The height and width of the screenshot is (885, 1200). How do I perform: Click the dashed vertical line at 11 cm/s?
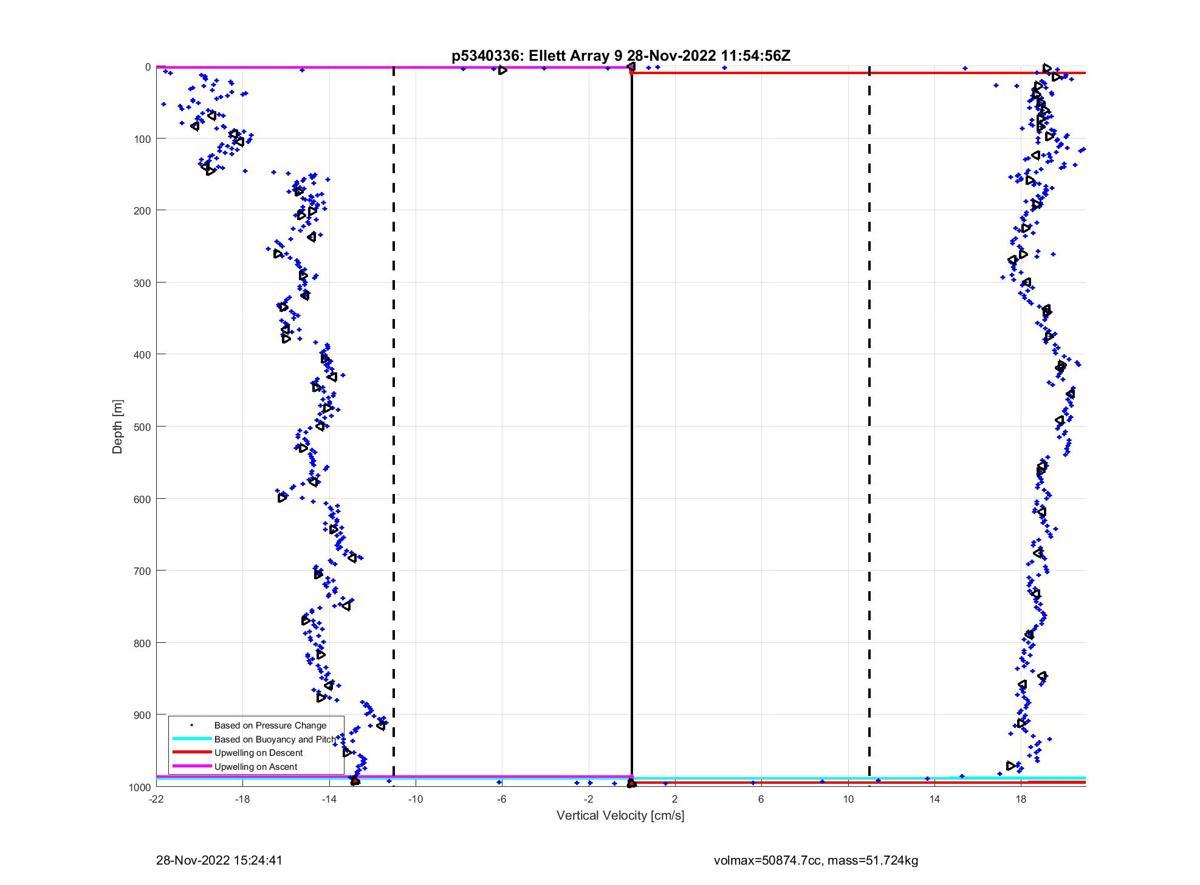point(869,427)
